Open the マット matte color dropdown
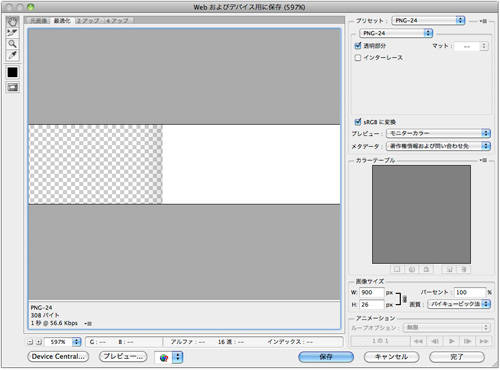 tap(471, 46)
